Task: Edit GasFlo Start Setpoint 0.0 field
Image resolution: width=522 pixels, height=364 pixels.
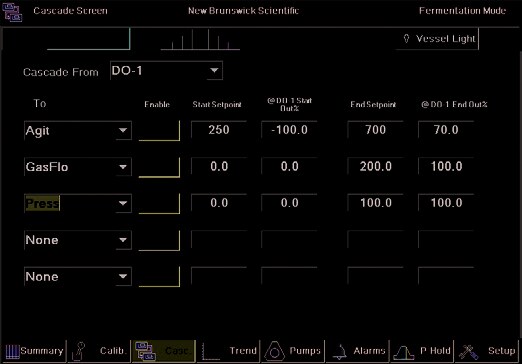Action: 219,166
